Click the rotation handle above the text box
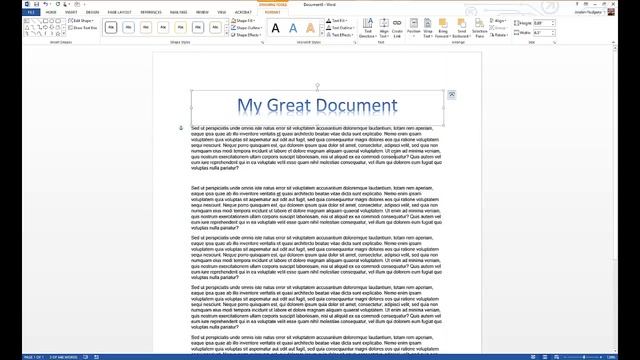Screen dimensions: 640x360 tap(317, 85)
